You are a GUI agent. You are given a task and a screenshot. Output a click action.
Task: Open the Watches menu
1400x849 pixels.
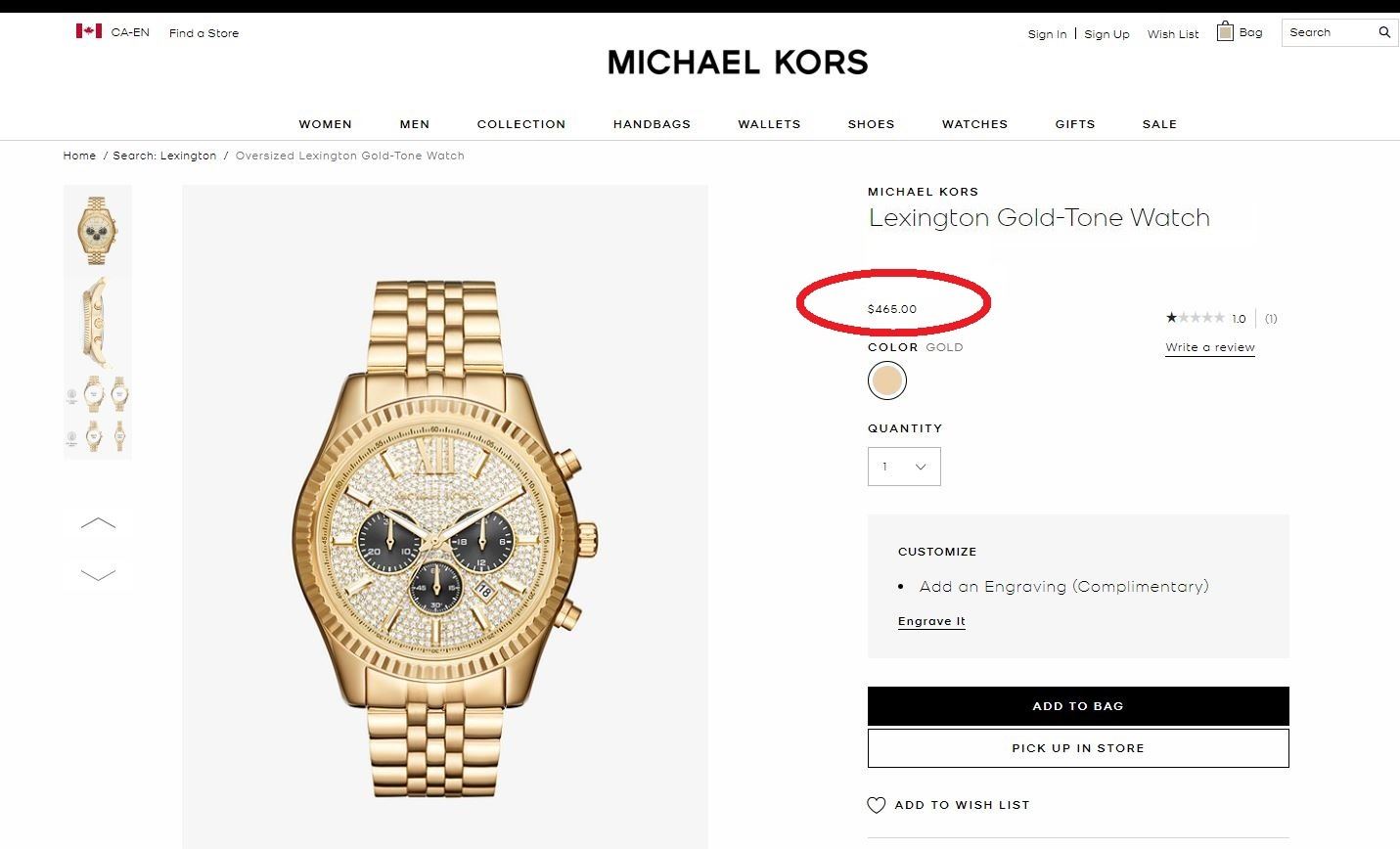[x=974, y=124]
